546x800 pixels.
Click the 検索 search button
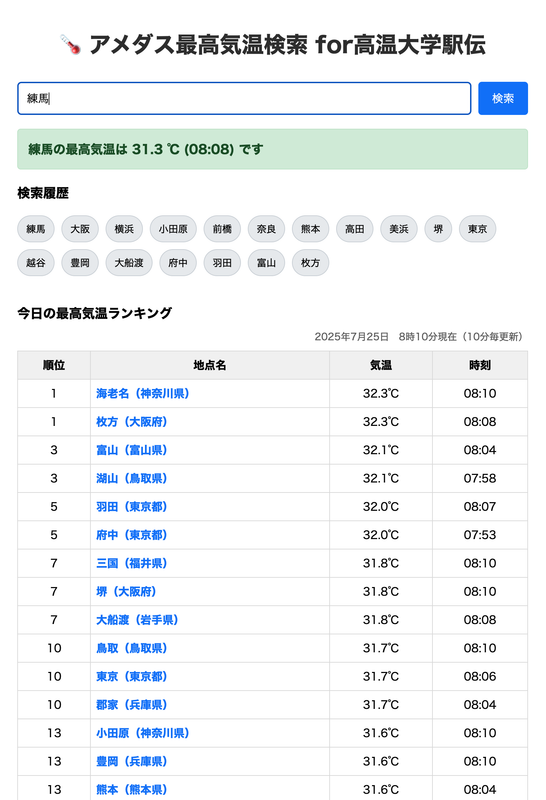503,98
